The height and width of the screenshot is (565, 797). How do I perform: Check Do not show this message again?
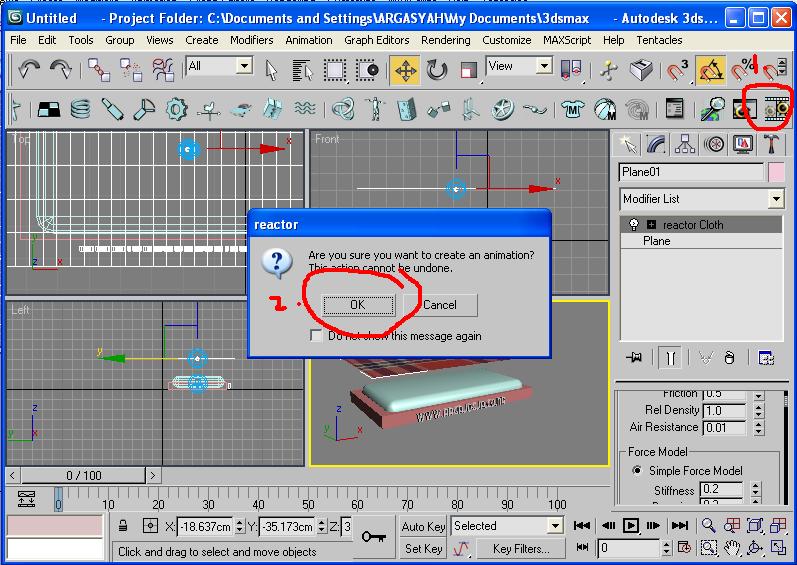pos(316,336)
